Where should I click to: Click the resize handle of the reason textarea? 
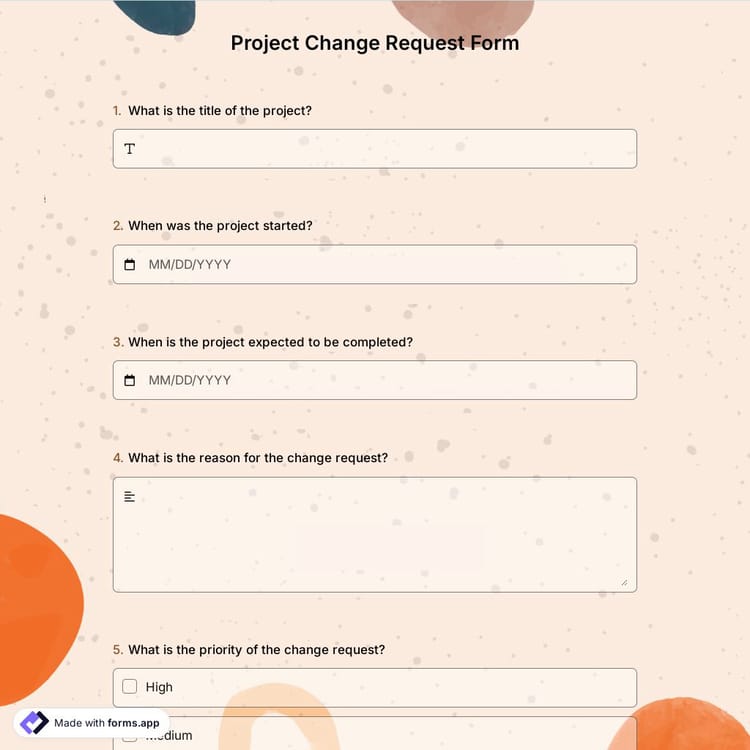[624, 582]
